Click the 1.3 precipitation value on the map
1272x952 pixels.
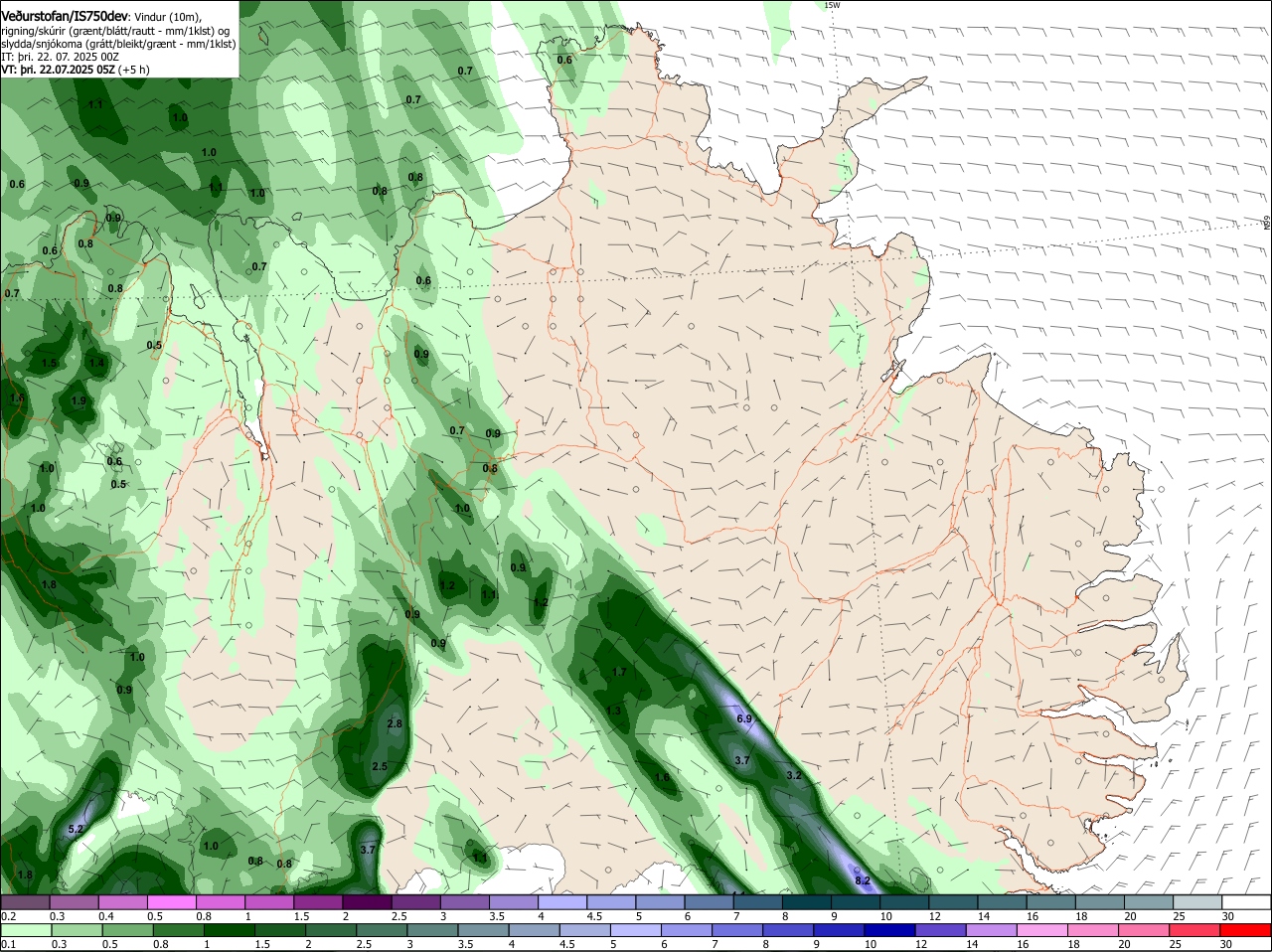(613, 711)
